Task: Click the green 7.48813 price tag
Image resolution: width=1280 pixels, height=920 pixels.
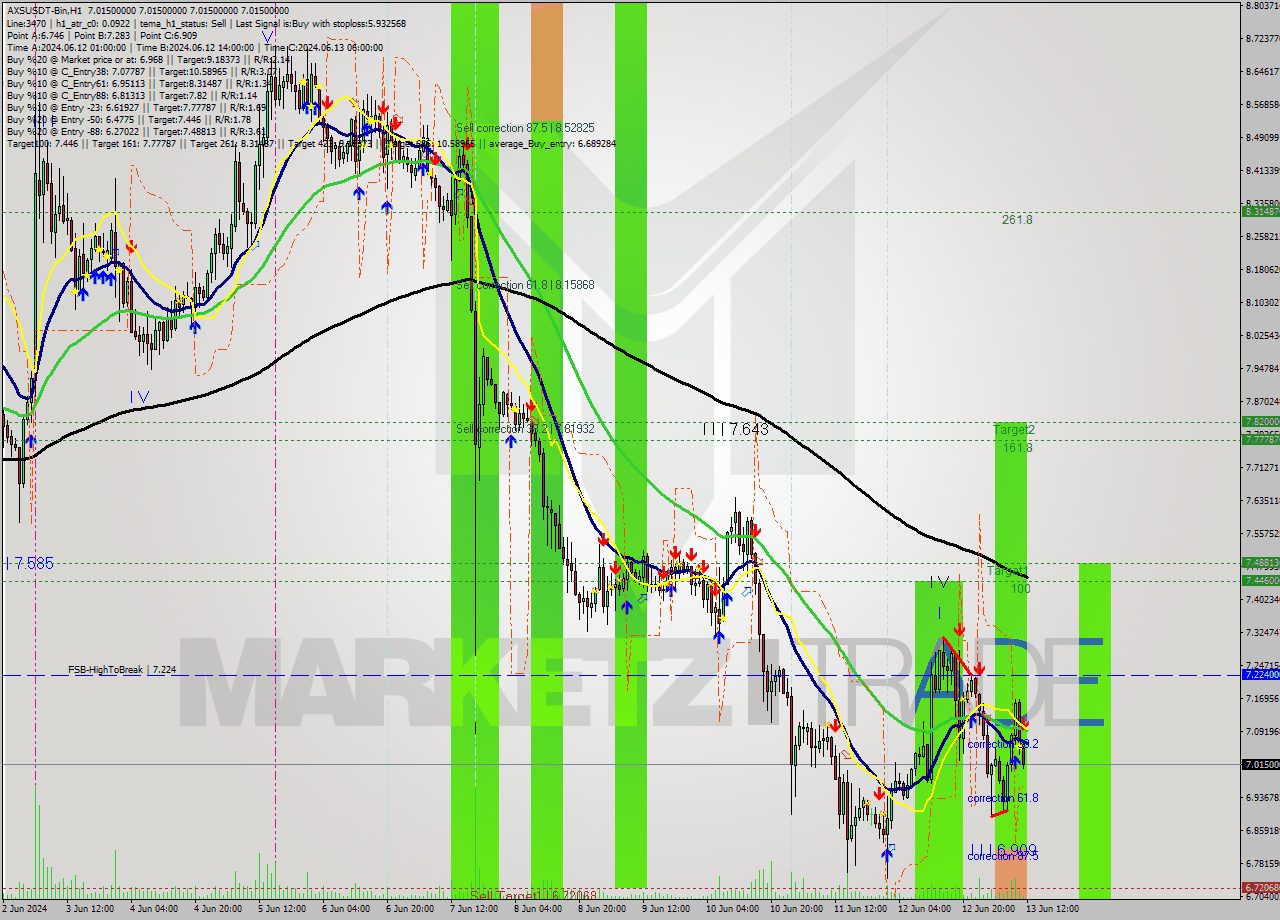Action: coord(1259,562)
